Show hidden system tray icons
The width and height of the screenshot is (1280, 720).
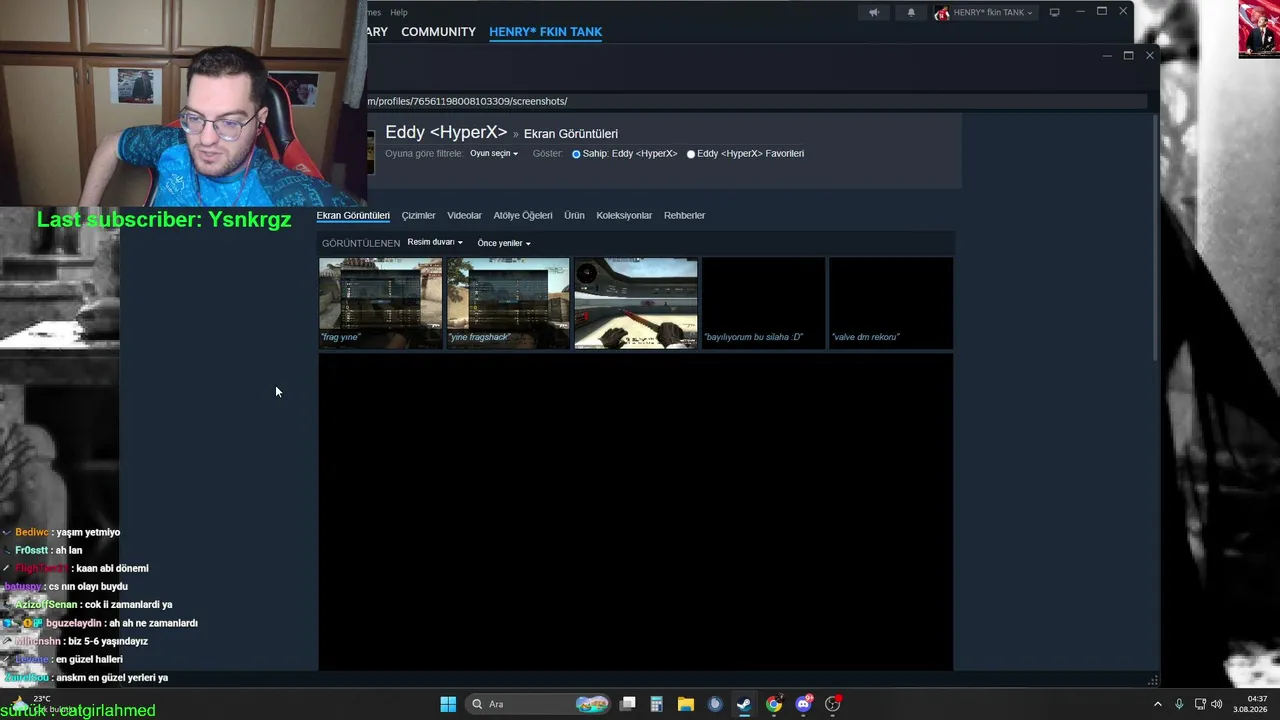point(1158,704)
